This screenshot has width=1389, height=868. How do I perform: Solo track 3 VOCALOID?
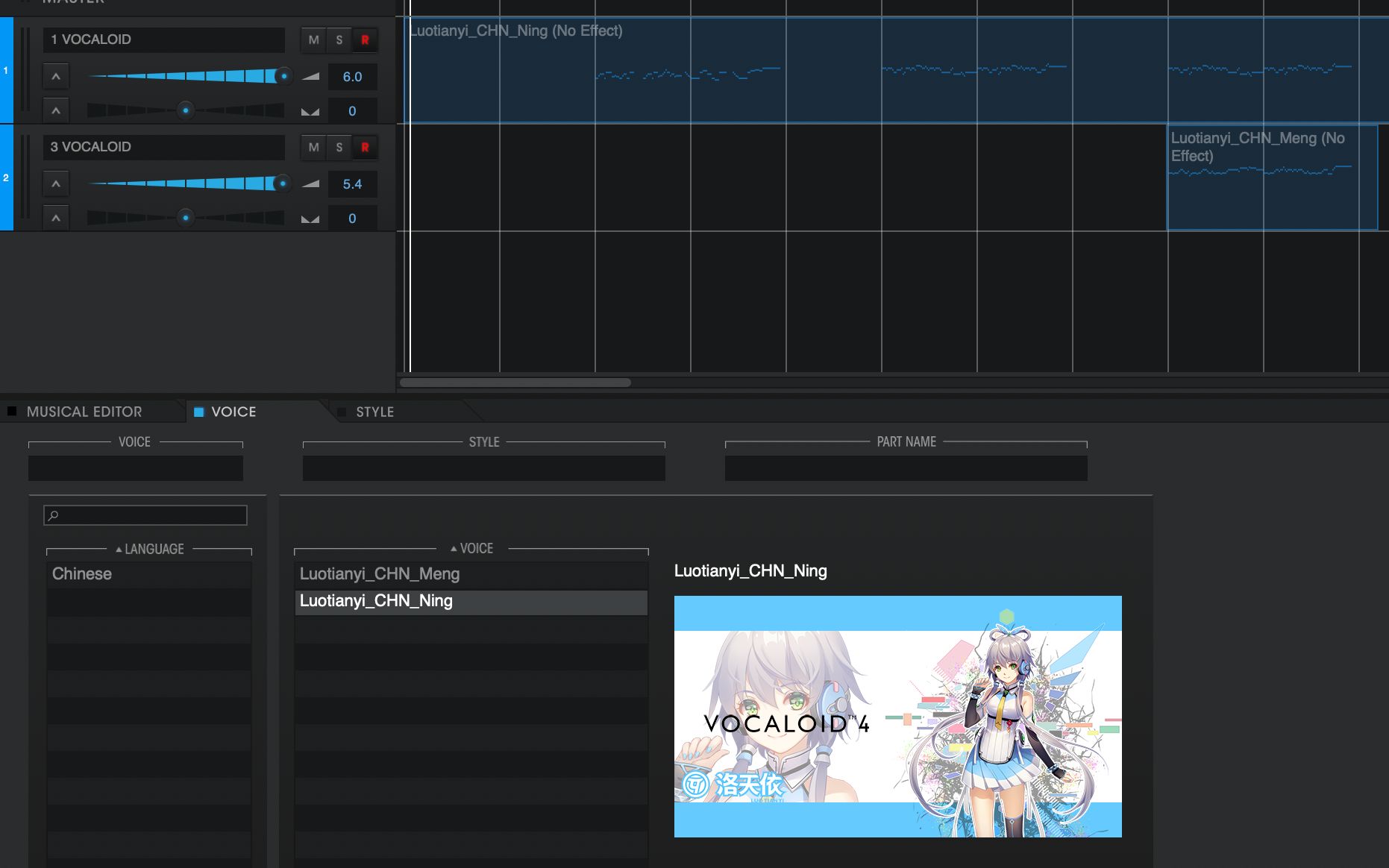point(339,148)
